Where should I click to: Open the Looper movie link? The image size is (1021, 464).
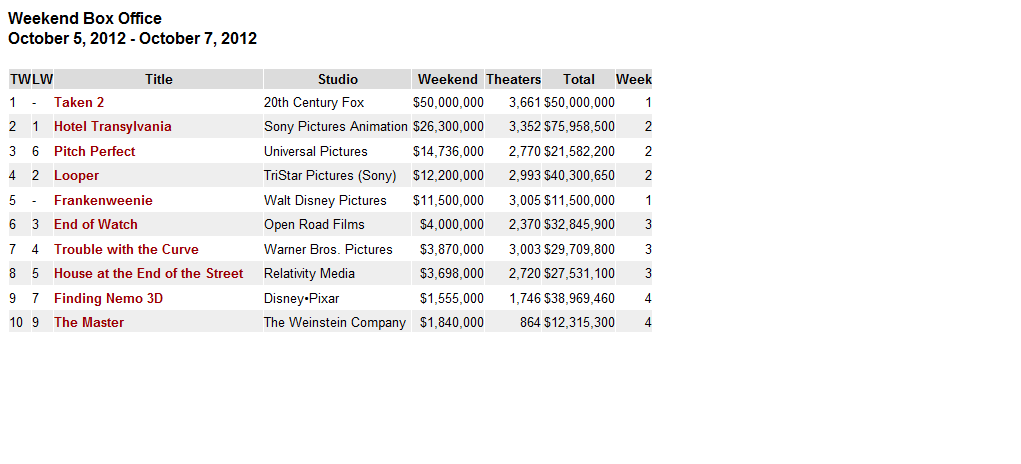[76, 176]
